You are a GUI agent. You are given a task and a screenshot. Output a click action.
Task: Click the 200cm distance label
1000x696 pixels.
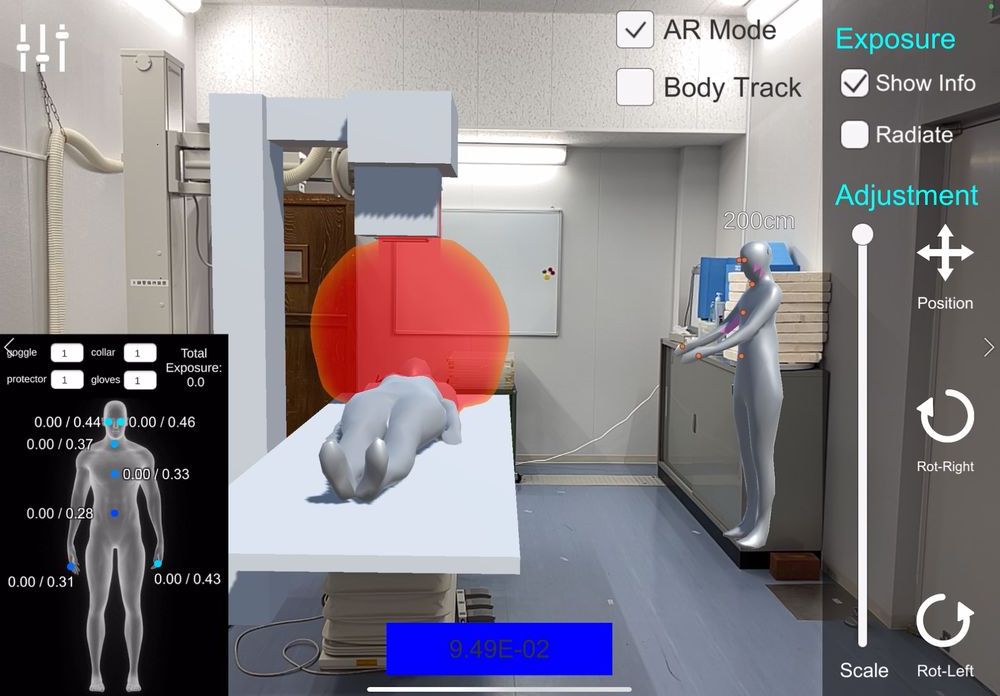coord(759,221)
